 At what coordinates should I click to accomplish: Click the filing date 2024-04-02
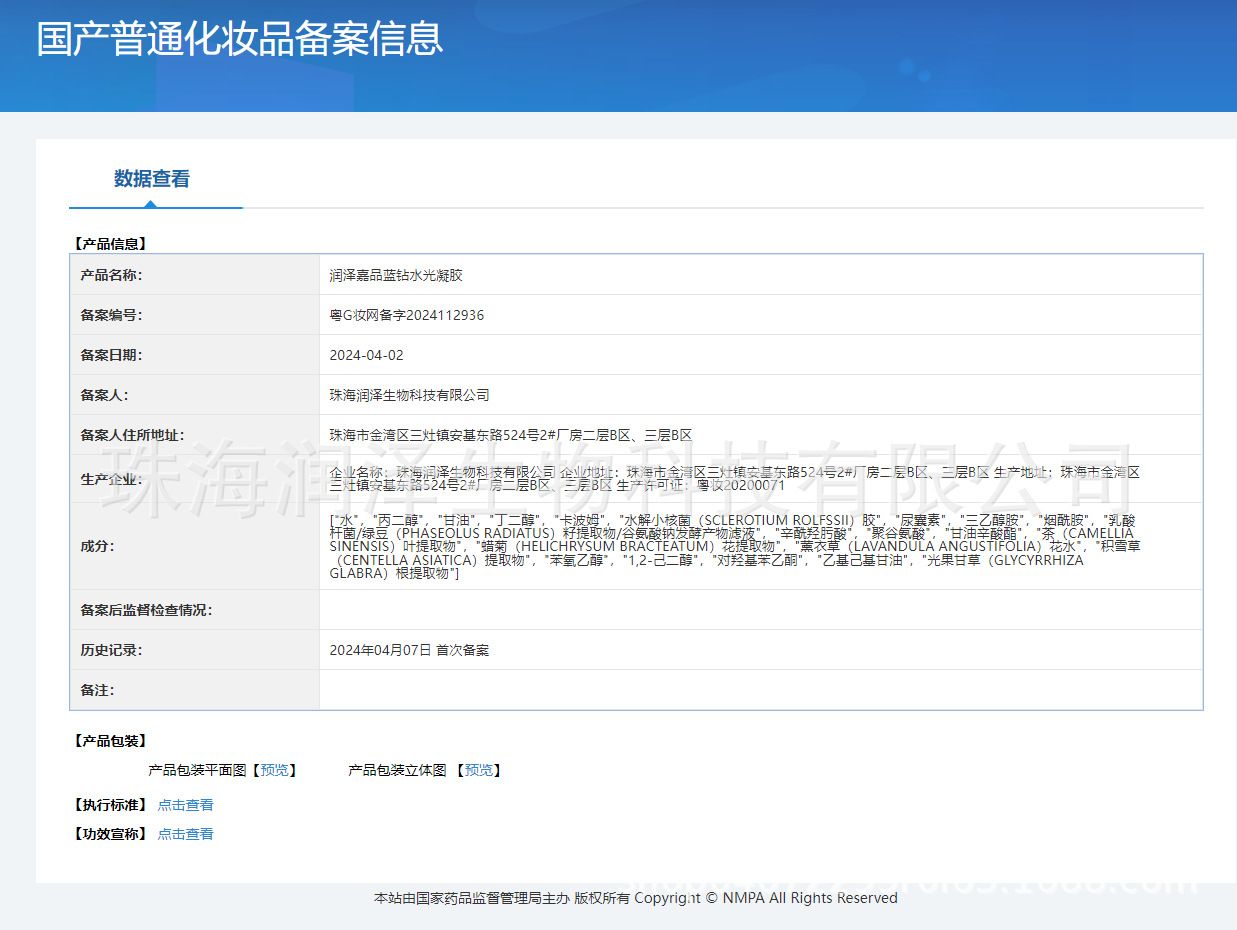(x=366, y=355)
